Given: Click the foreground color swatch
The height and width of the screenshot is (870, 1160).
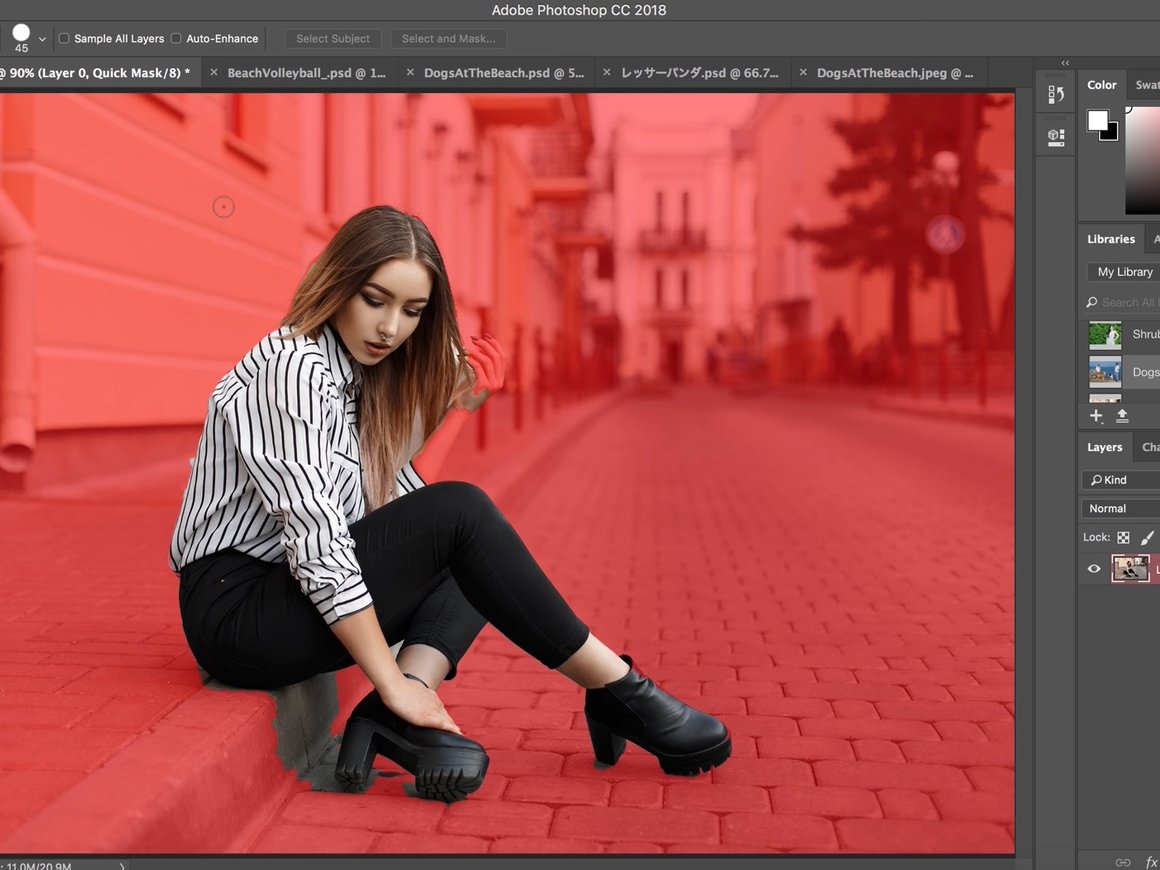Looking at the screenshot, I should [x=1097, y=120].
